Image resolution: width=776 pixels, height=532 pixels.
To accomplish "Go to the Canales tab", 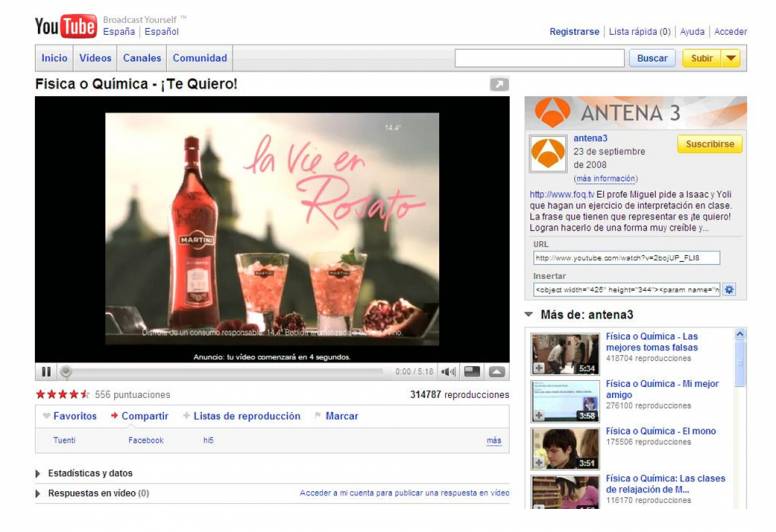I will pyautogui.click(x=142, y=58).
